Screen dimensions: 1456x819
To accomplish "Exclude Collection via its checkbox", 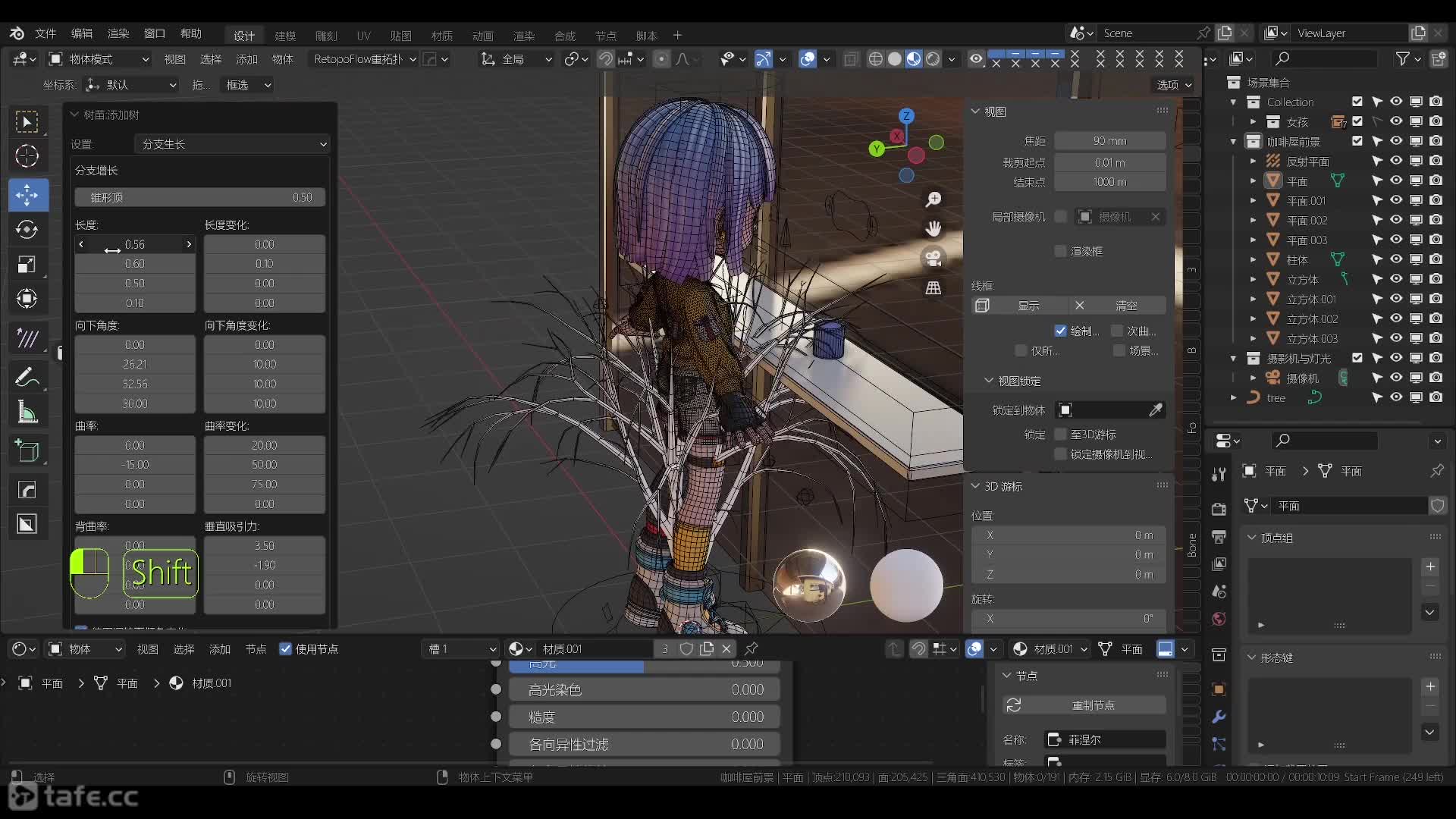I will coord(1357,102).
